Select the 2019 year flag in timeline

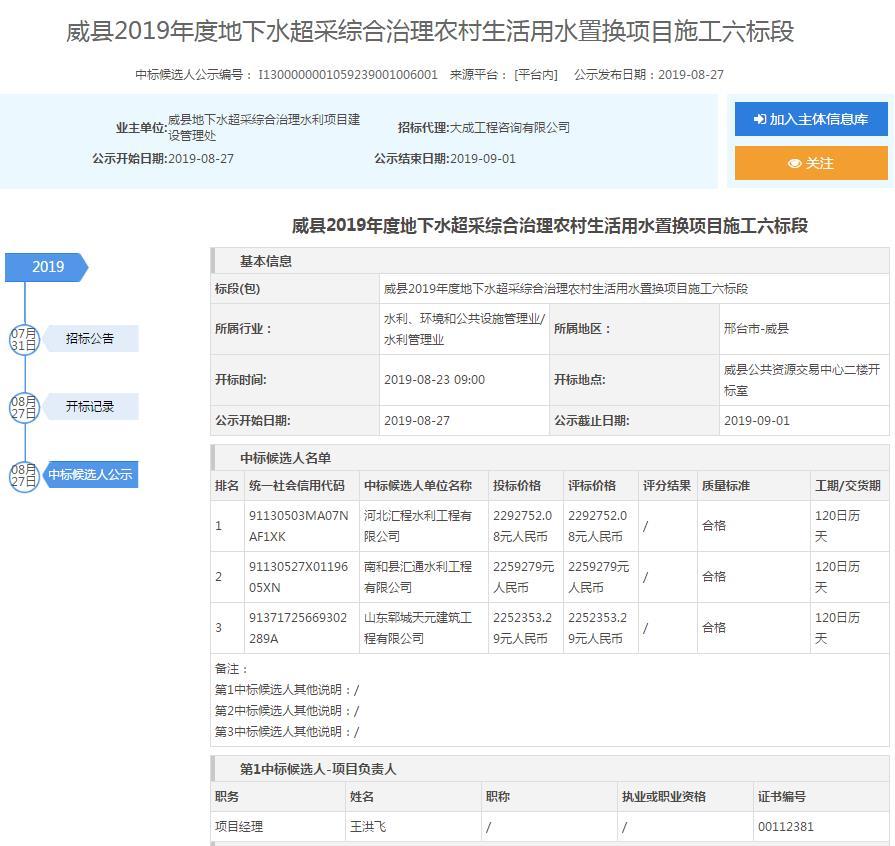point(47,267)
